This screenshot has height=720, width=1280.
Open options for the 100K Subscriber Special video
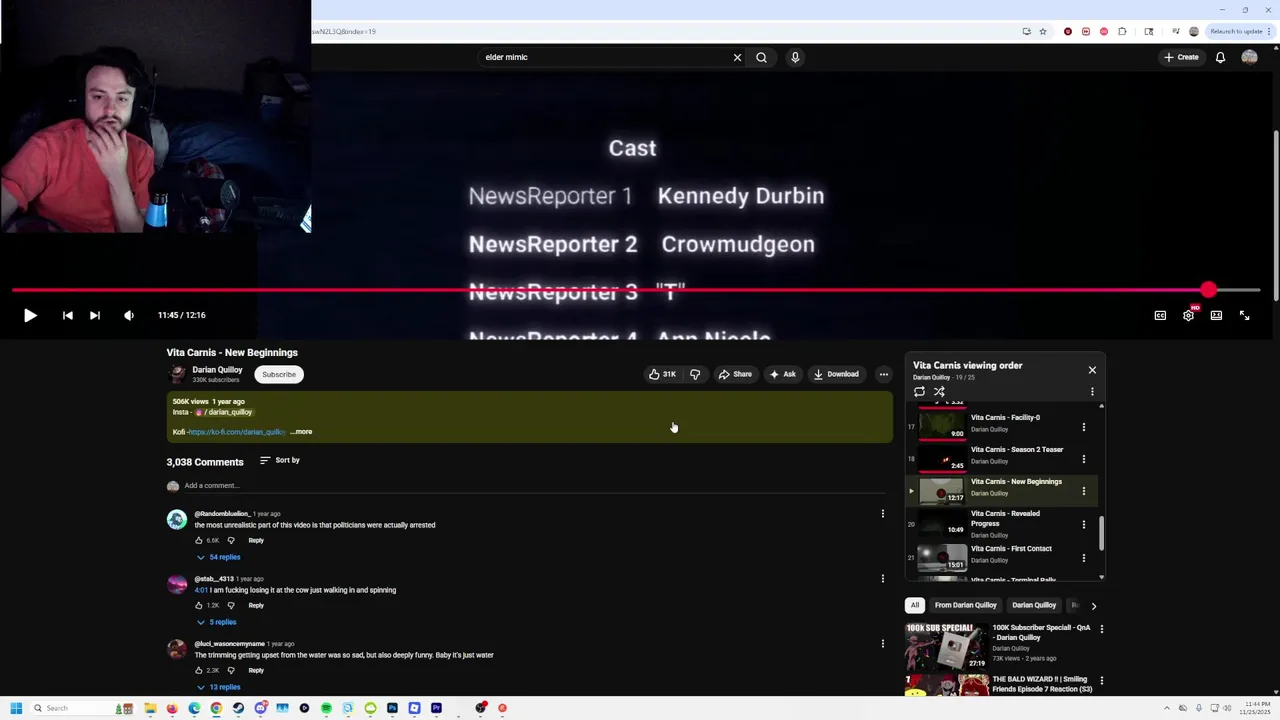pyautogui.click(x=1101, y=629)
